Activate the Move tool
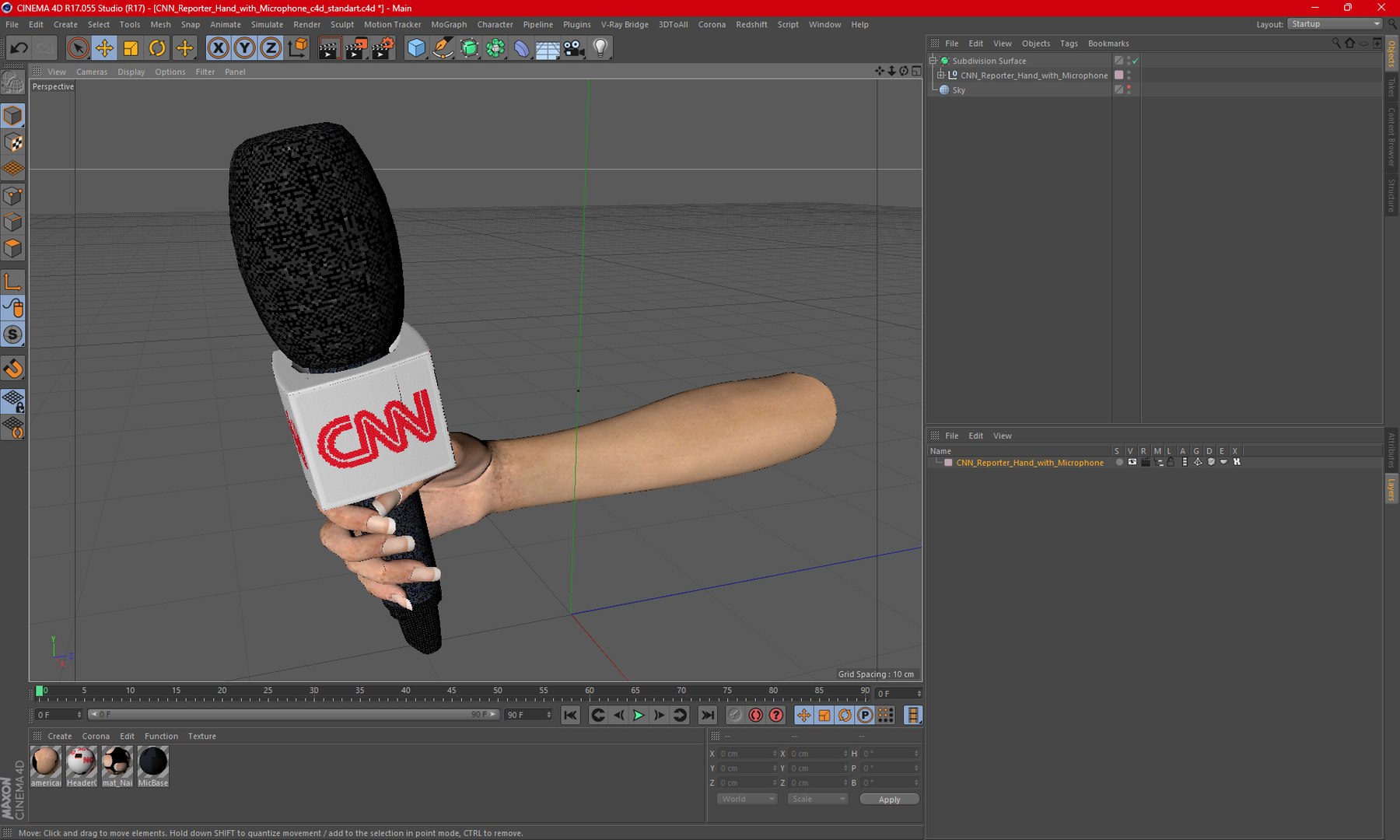This screenshot has height=840, width=1400. coord(104,48)
